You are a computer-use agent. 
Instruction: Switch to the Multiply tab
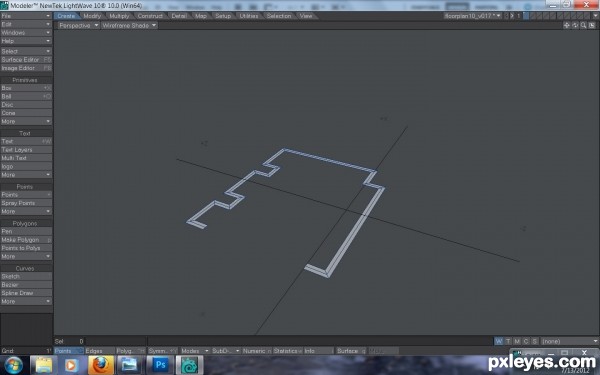click(x=119, y=16)
